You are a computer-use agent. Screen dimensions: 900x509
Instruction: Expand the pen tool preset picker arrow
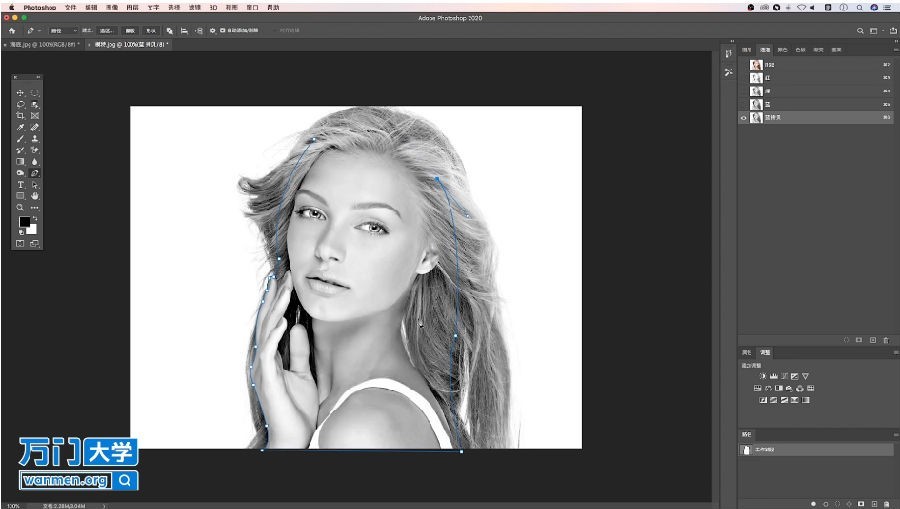pyautogui.click(x=39, y=30)
